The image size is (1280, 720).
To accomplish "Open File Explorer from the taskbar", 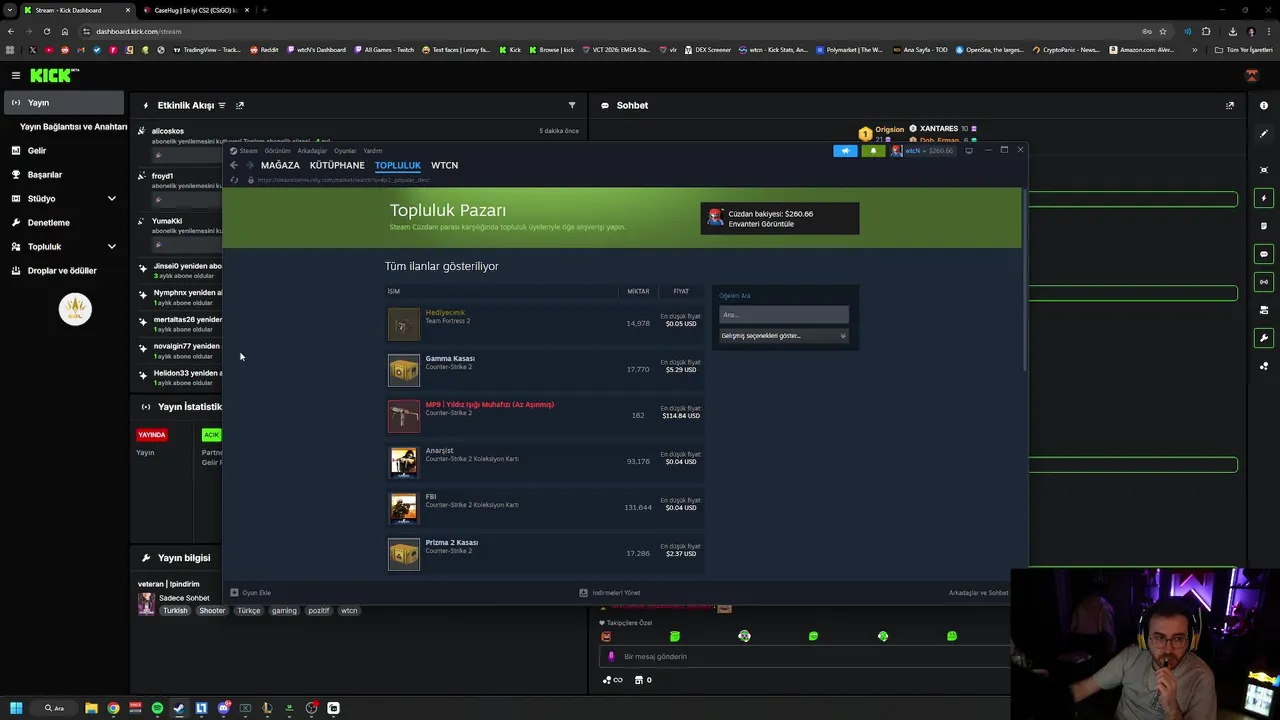I will click(x=91, y=708).
